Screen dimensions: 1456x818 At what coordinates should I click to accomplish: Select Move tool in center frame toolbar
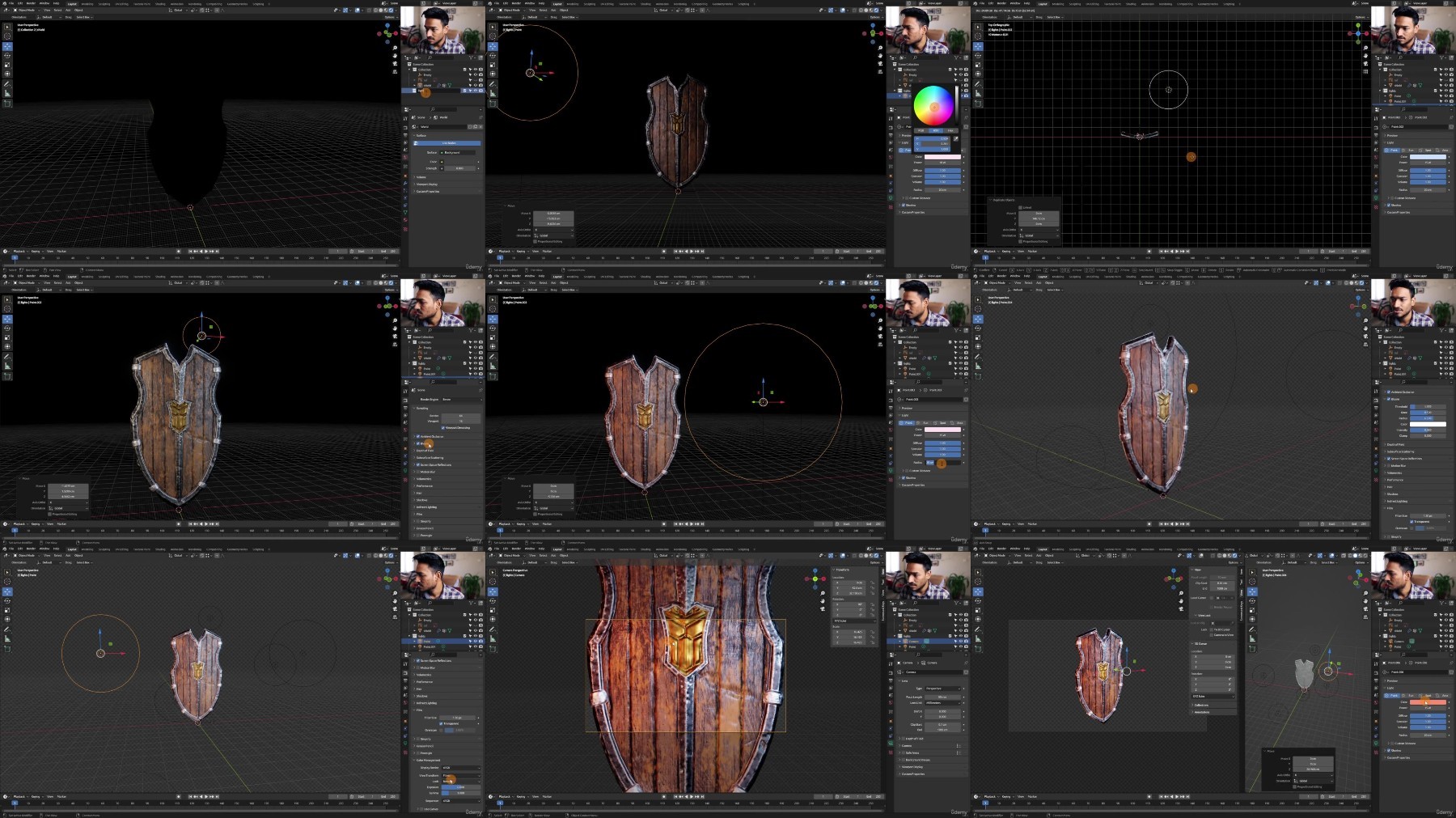coord(493,319)
